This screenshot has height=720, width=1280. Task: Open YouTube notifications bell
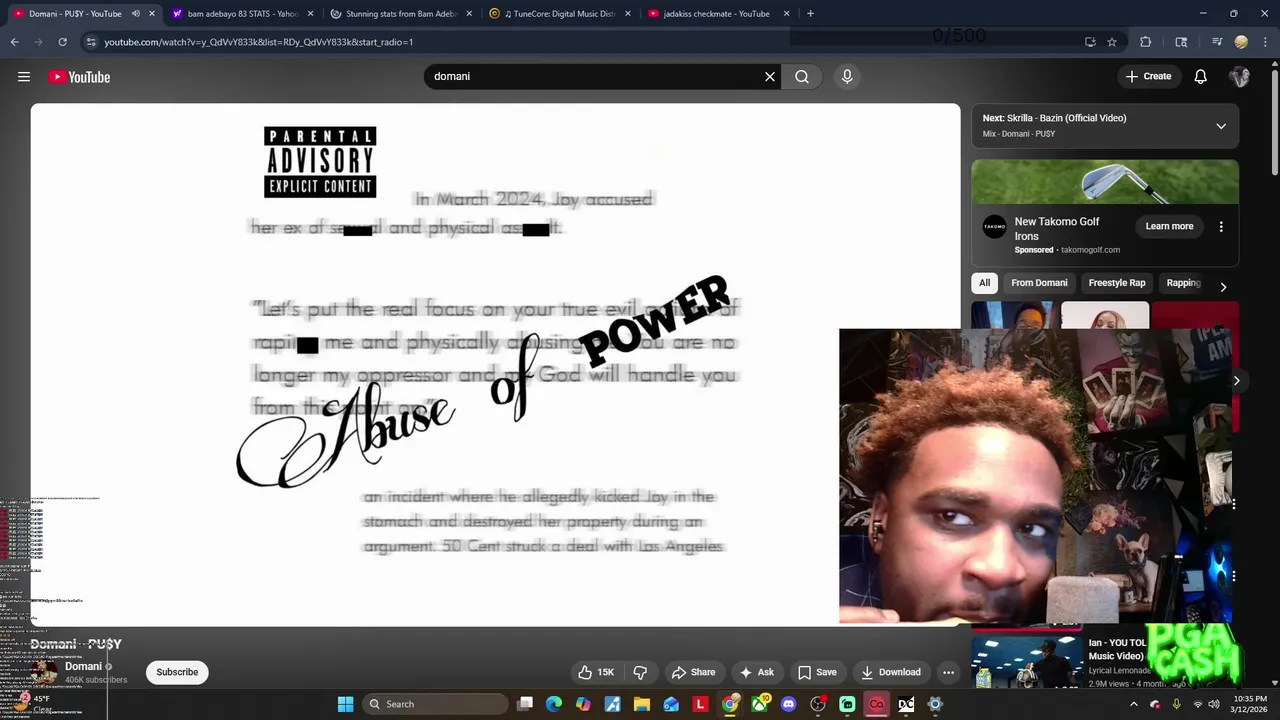1201,76
